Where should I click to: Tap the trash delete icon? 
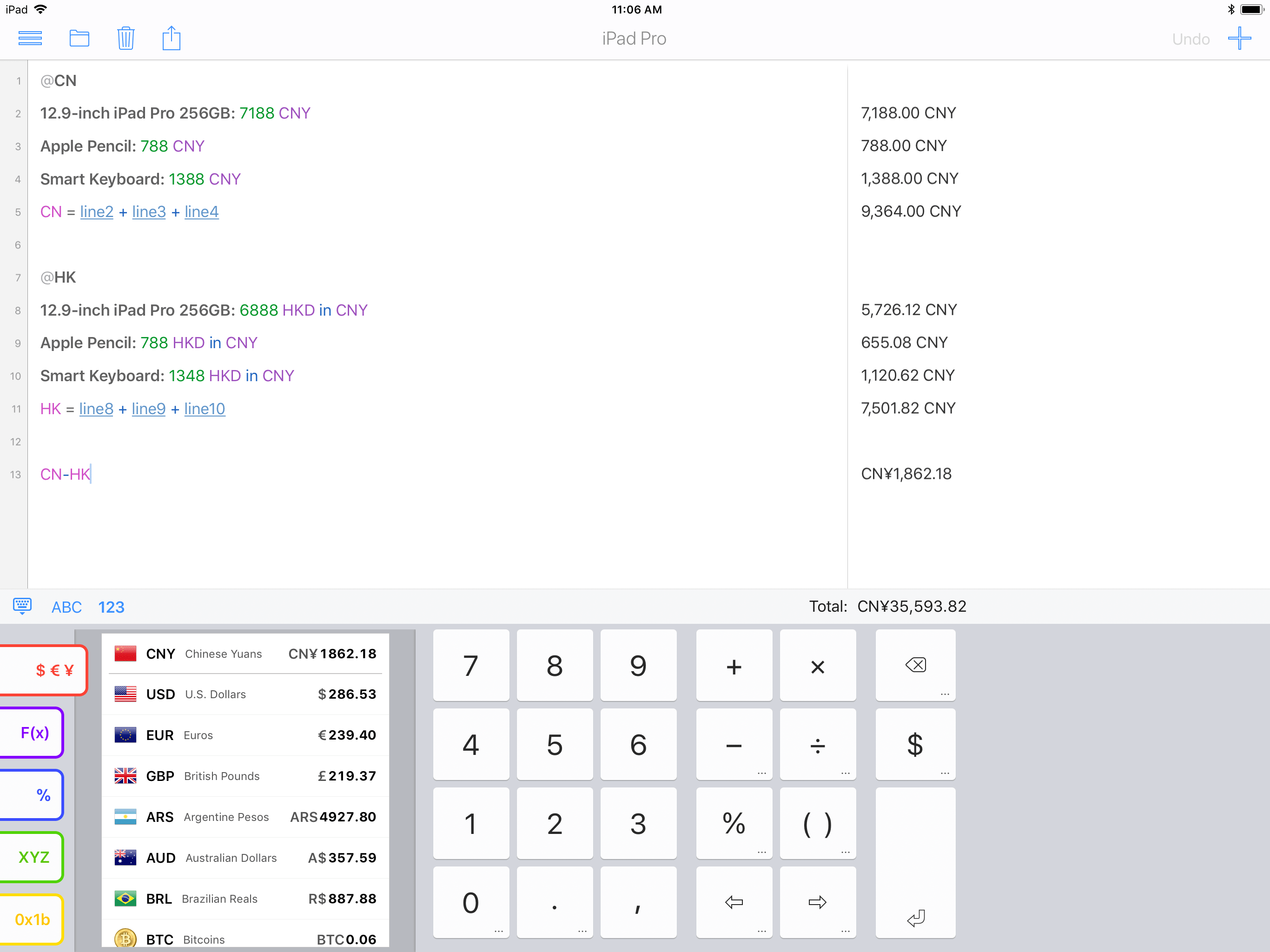126,39
